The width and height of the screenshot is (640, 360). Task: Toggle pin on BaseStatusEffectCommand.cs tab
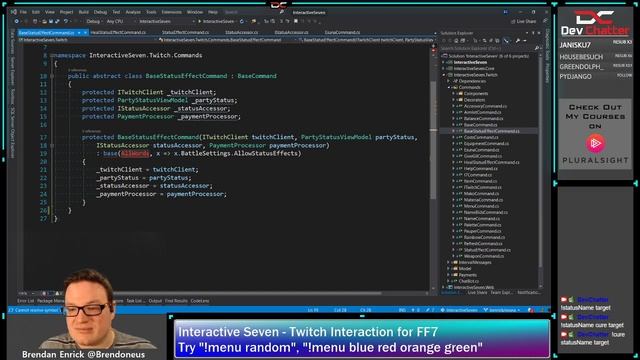click(x=79, y=33)
